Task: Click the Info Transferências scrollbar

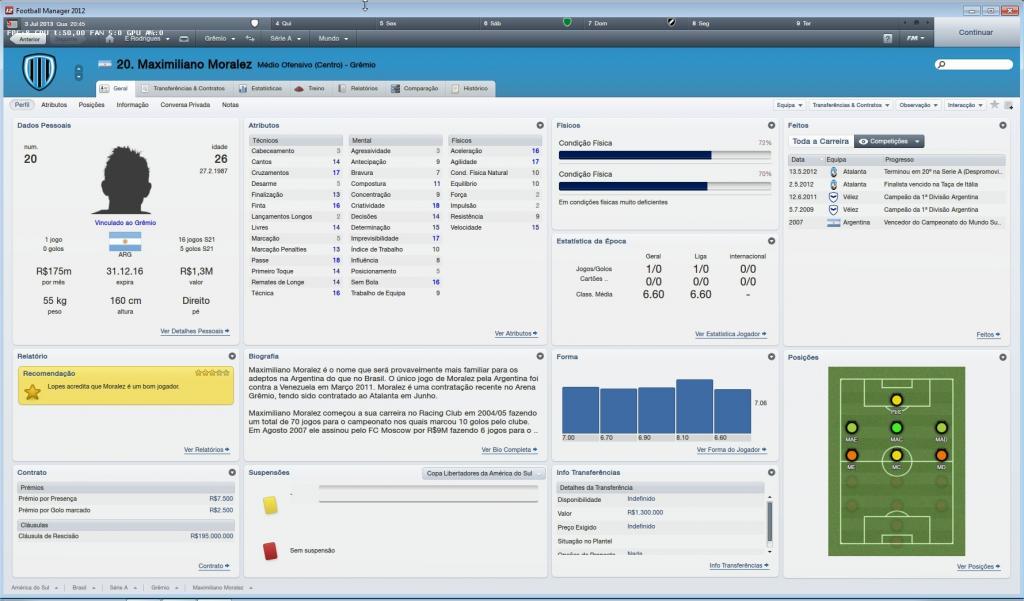Action: click(x=769, y=523)
